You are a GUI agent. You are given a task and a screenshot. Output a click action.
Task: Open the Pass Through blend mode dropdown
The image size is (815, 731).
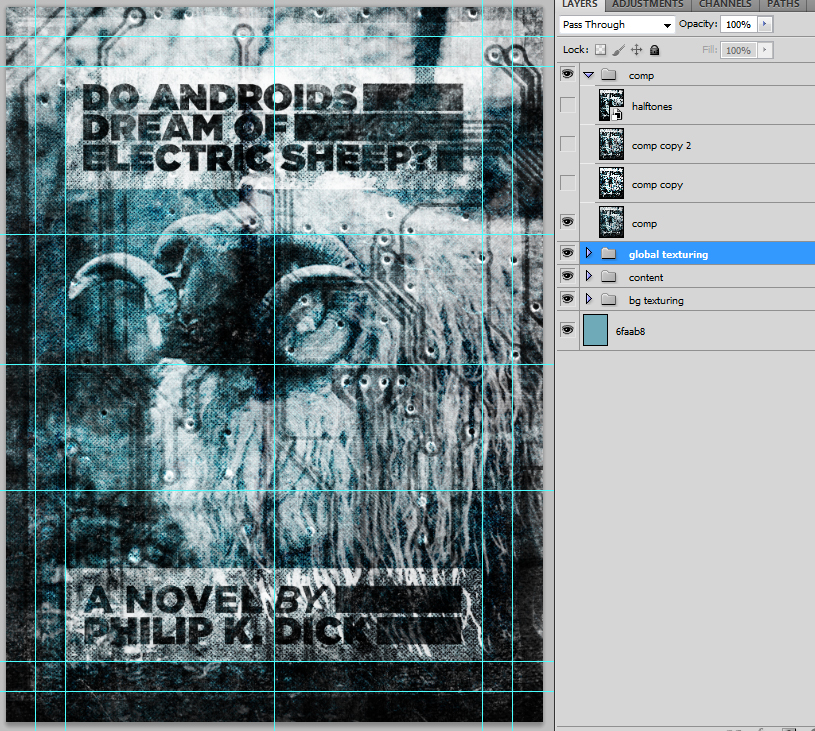coord(617,24)
